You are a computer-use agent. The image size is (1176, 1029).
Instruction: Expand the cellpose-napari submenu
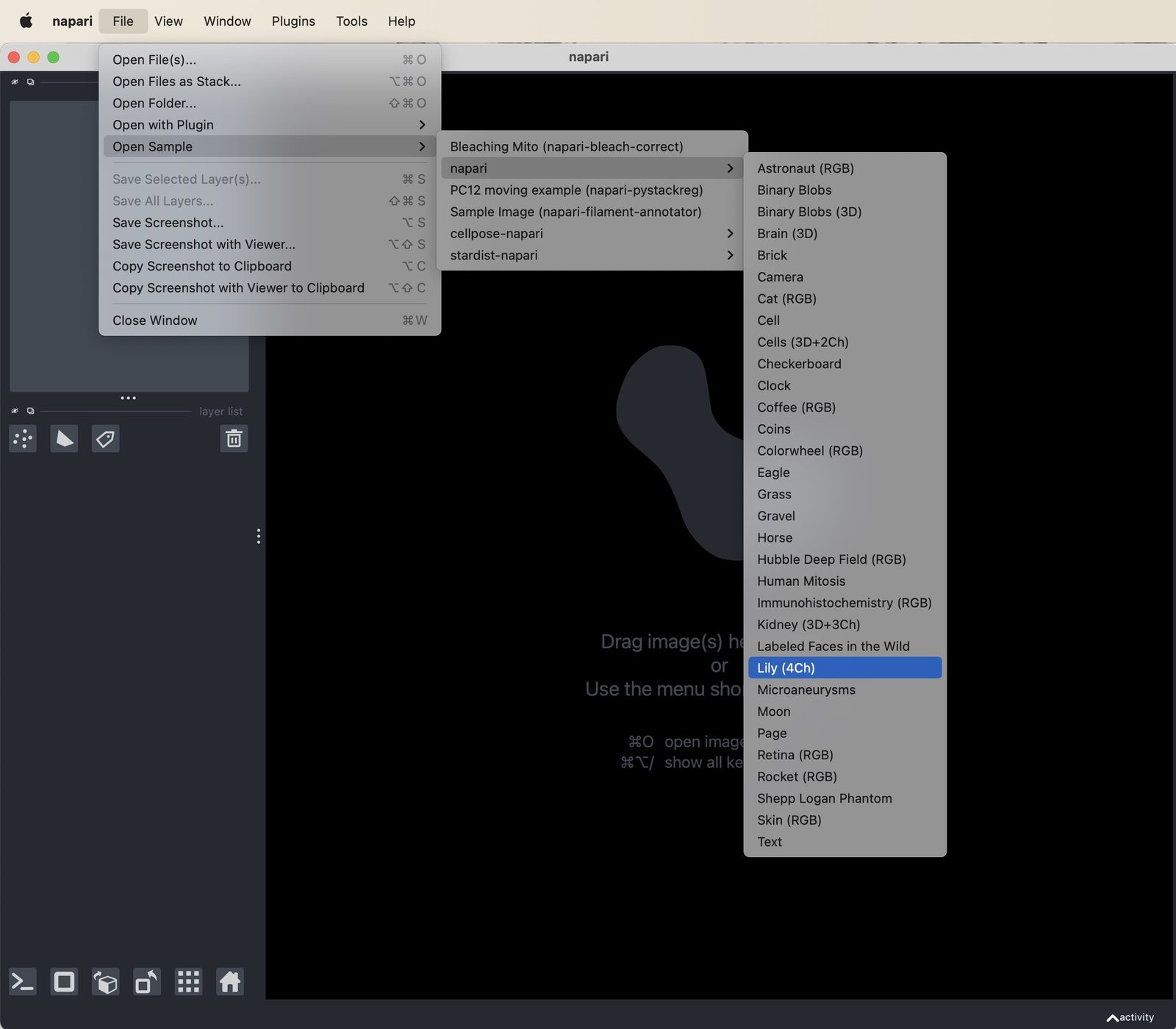(x=592, y=234)
